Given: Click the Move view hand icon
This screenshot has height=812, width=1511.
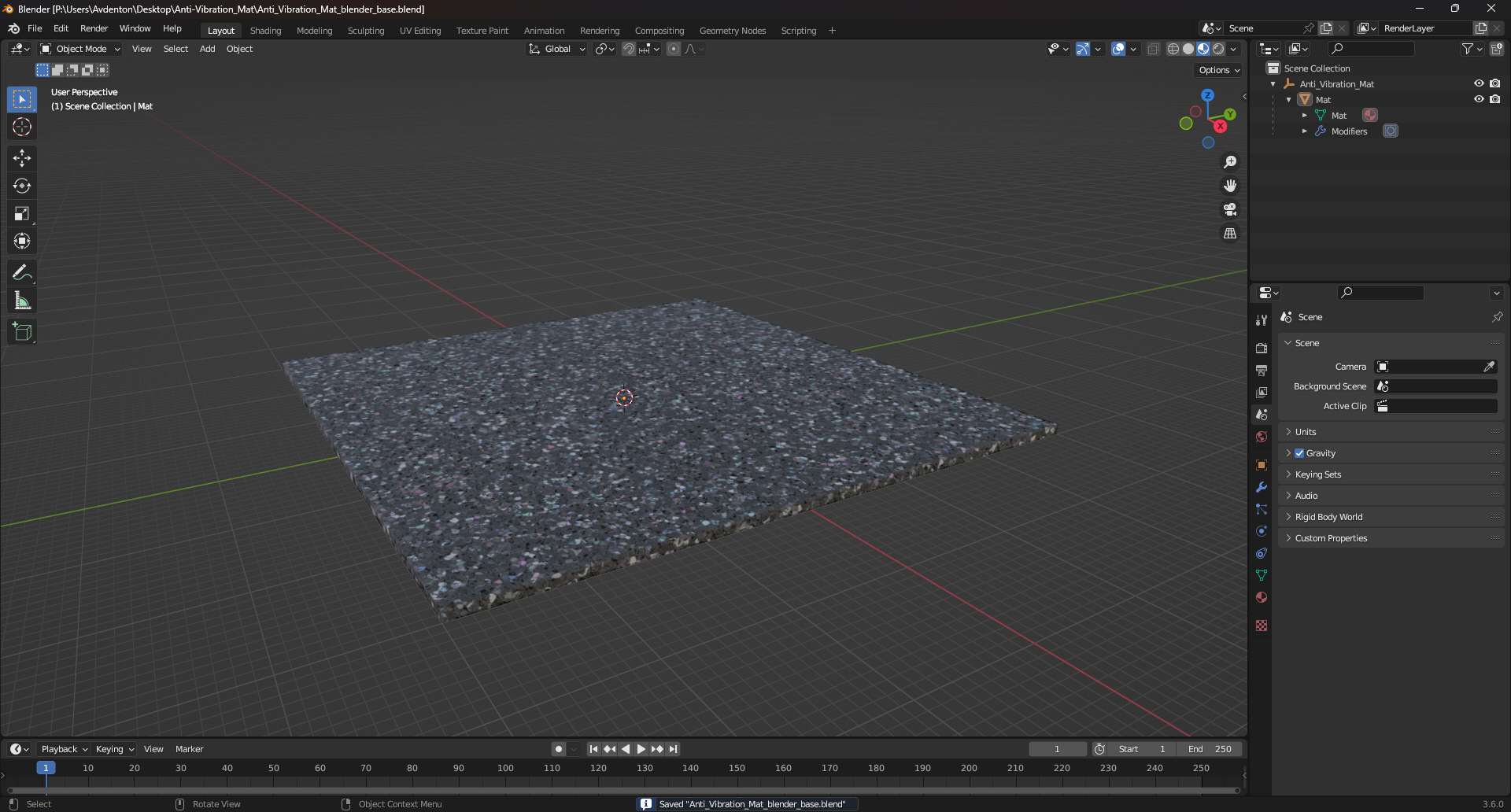Looking at the screenshot, I should [1230, 186].
